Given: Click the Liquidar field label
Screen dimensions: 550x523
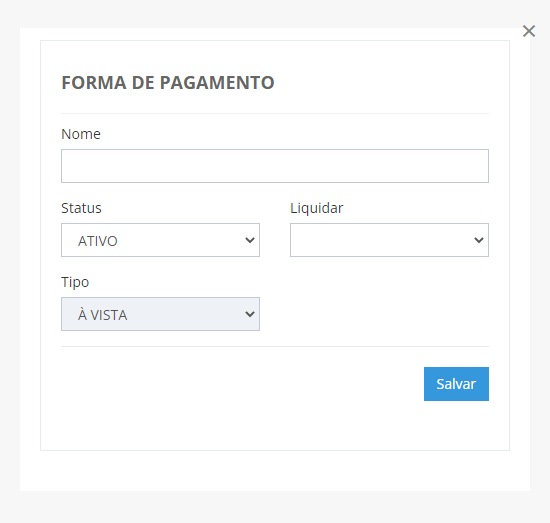Looking at the screenshot, I should 316,208.
